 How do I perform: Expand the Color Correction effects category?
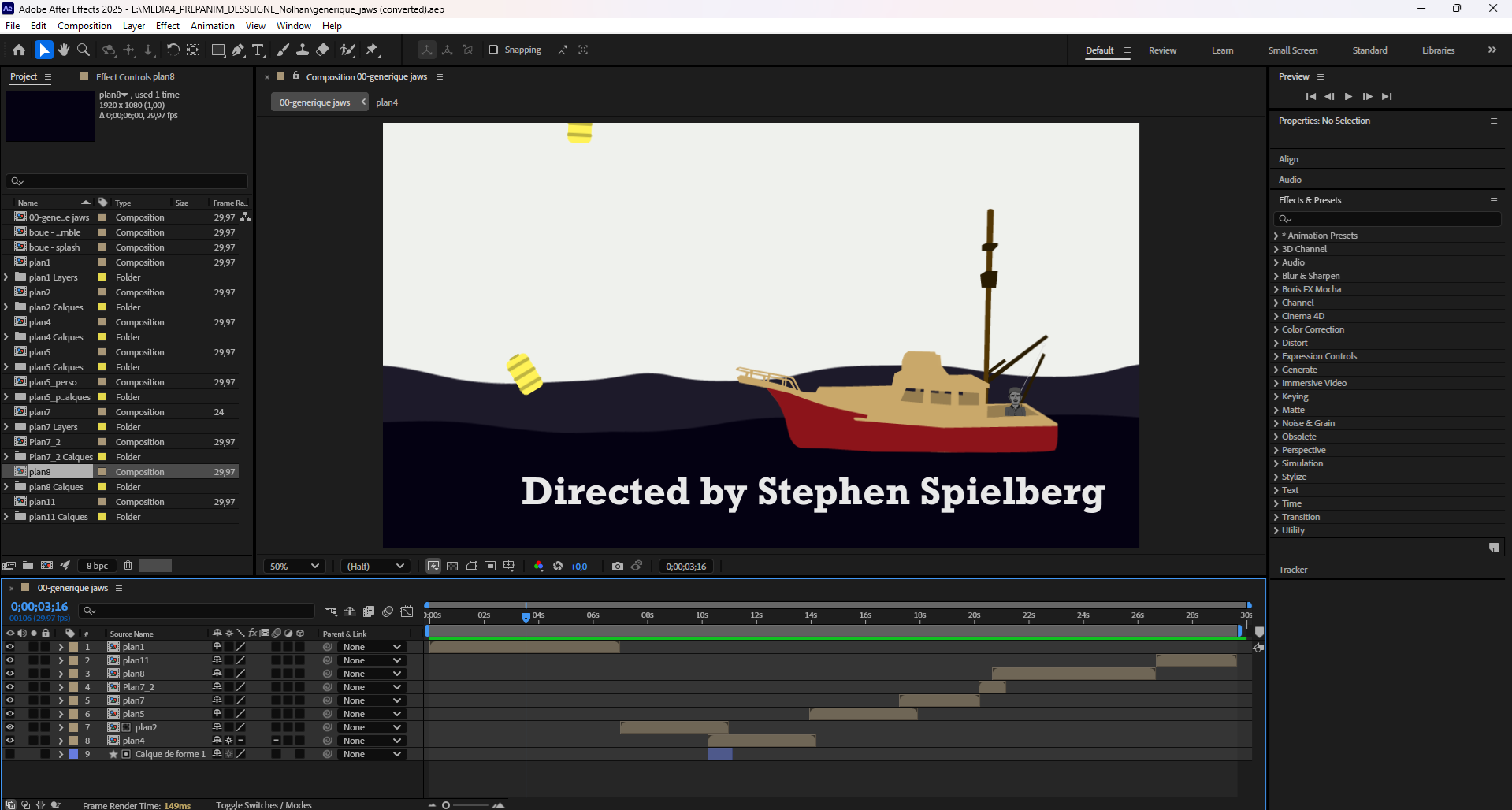coord(1313,329)
